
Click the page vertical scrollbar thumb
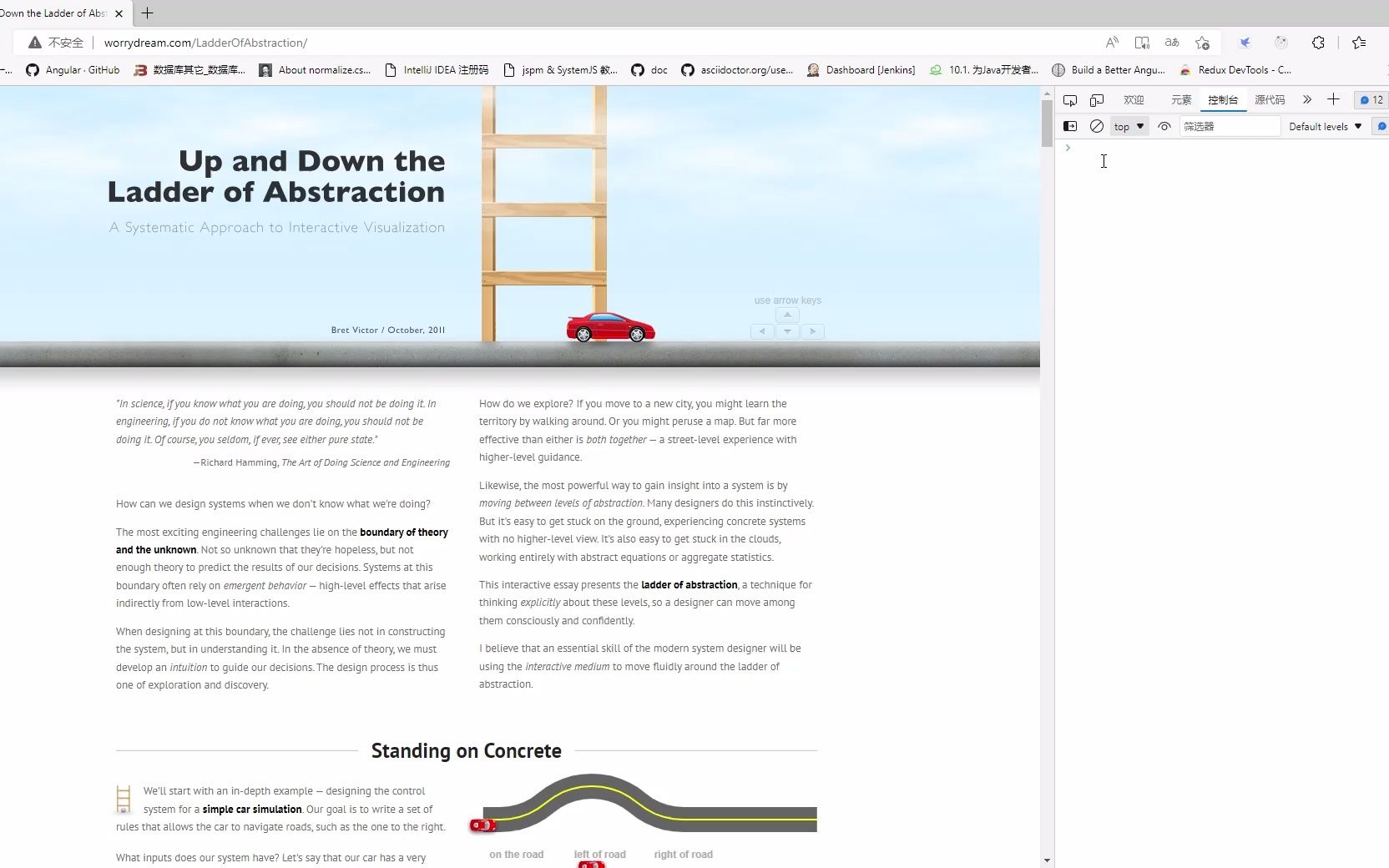[1047, 124]
